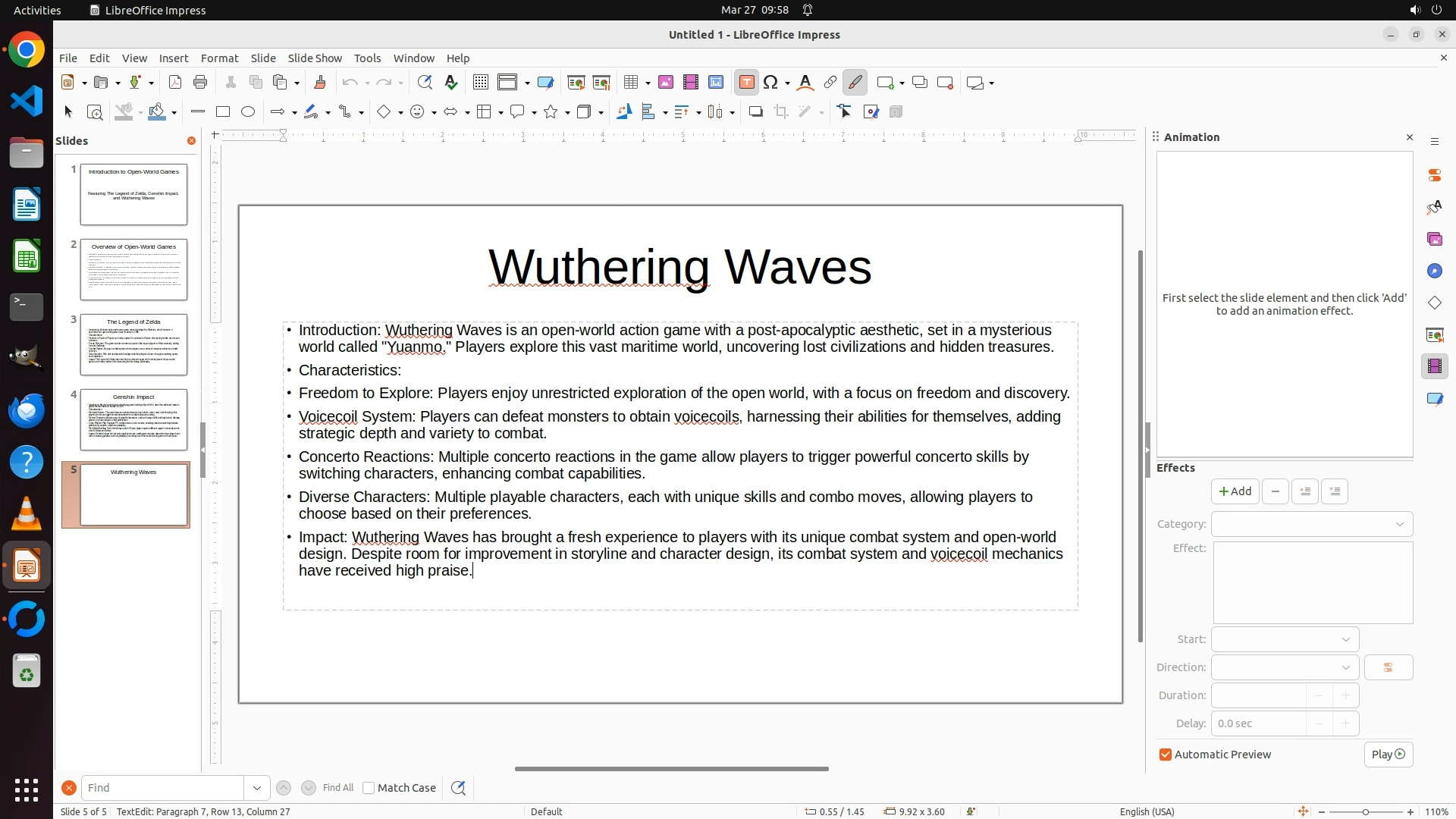Select the Ellipse drawing tool
The height and width of the screenshot is (819, 1456).
click(248, 112)
